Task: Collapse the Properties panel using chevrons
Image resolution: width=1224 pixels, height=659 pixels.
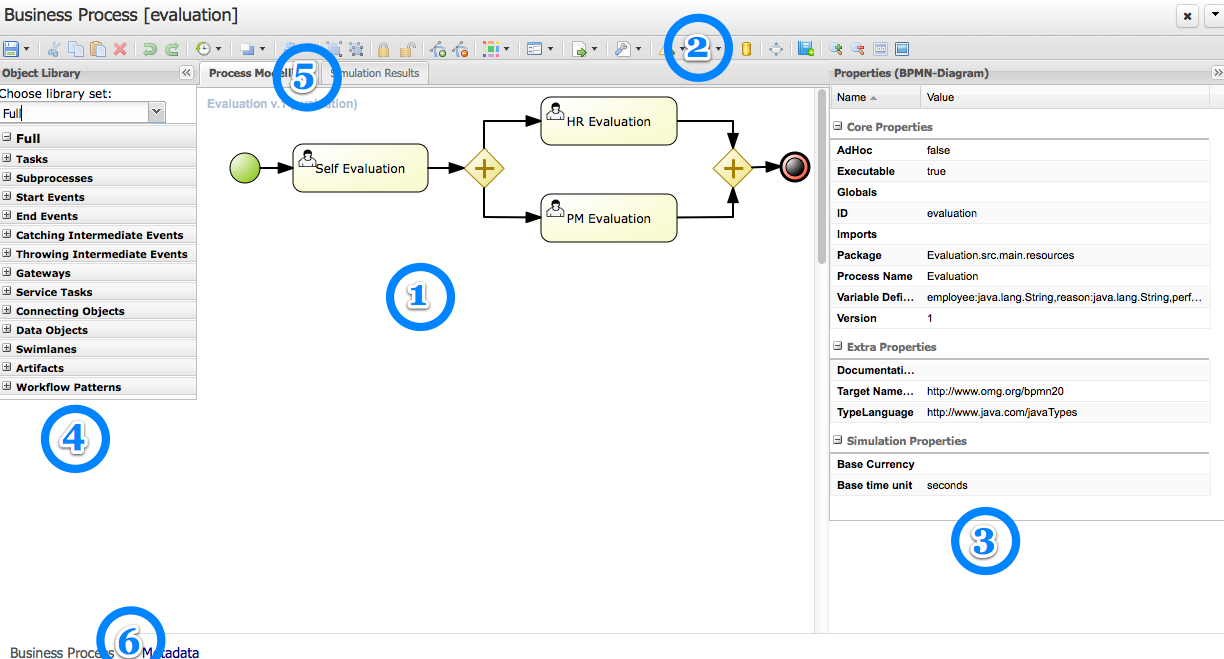Action: pyautogui.click(x=1217, y=73)
